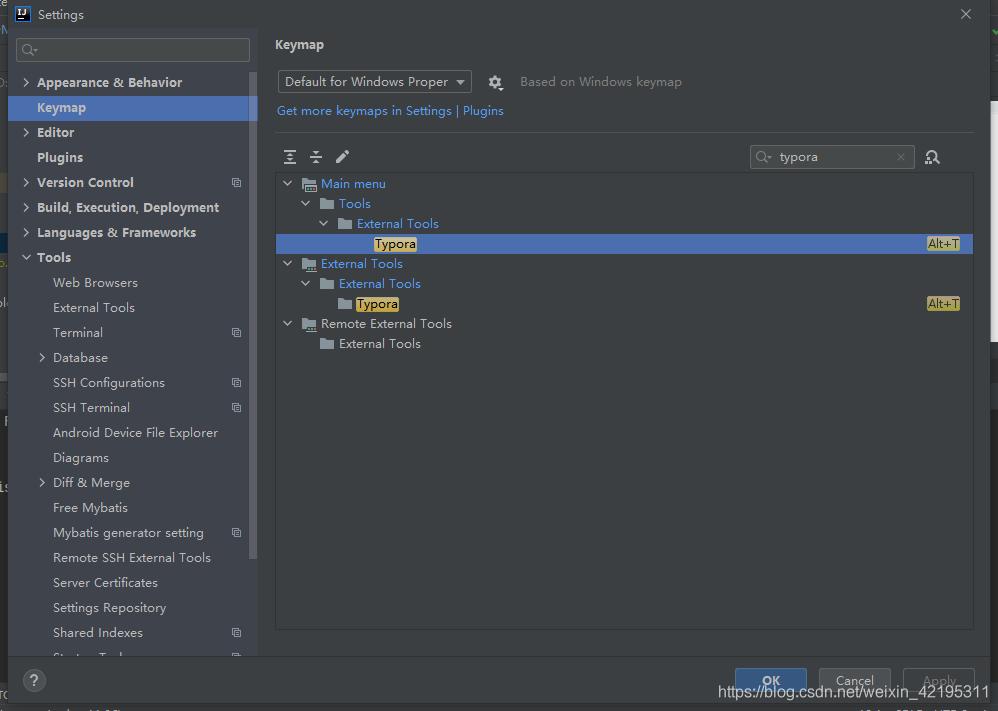Click Find Actions by Shortcut icon
998x711 pixels.
[x=932, y=157]
